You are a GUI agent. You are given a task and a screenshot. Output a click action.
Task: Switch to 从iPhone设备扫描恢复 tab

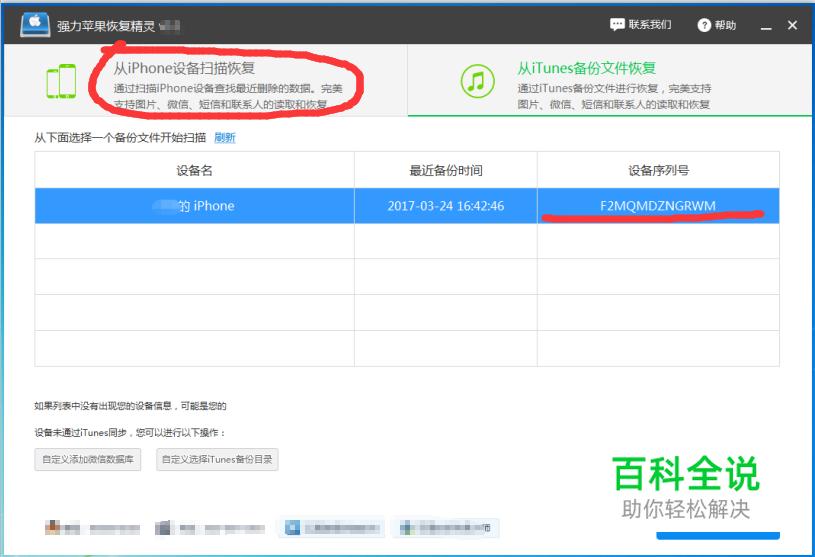tap(205, 80)
